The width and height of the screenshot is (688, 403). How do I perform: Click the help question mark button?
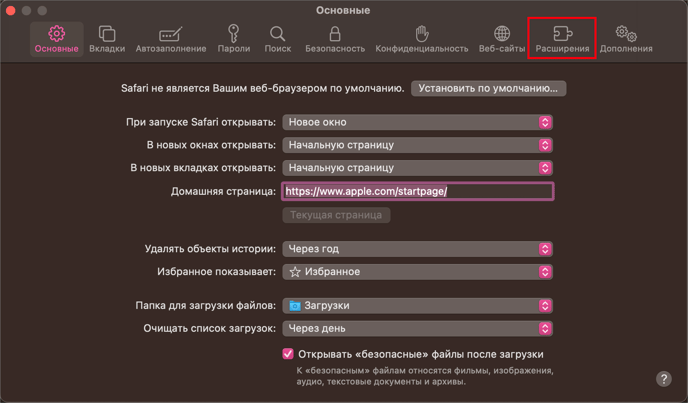(x=663, y=378)
